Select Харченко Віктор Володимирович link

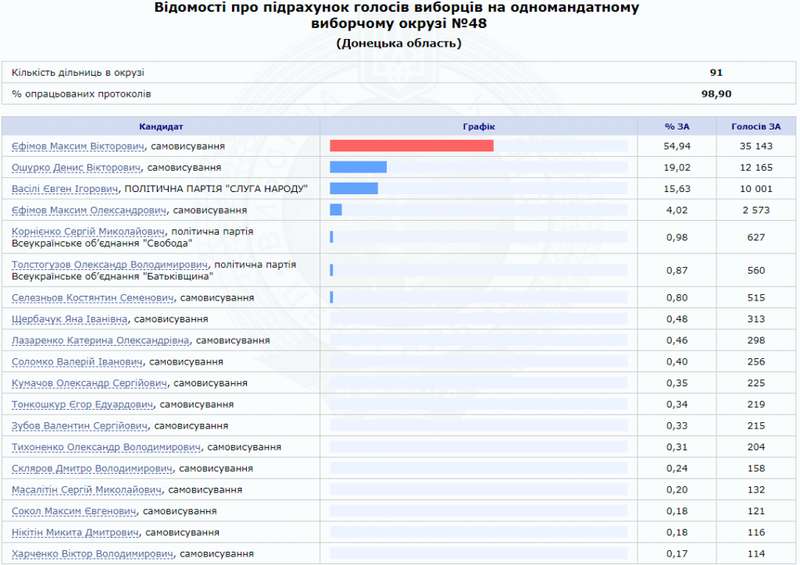[92, 554]
